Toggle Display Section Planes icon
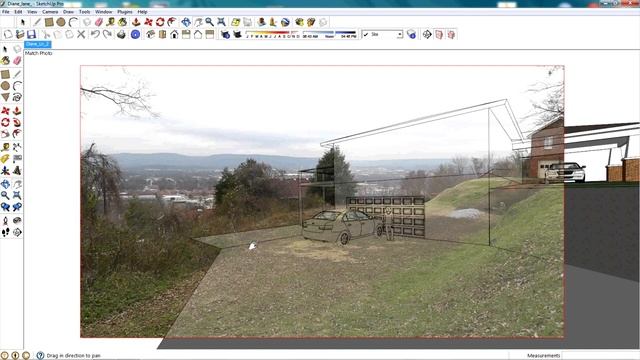Image resolution: width=640 pixels, height=360 pixels. [x=439, y=34]
